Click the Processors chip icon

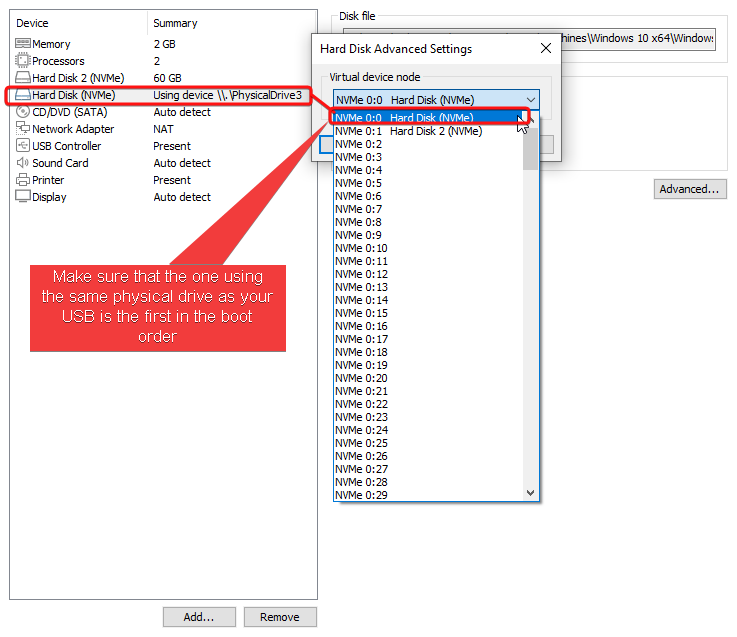23,61
